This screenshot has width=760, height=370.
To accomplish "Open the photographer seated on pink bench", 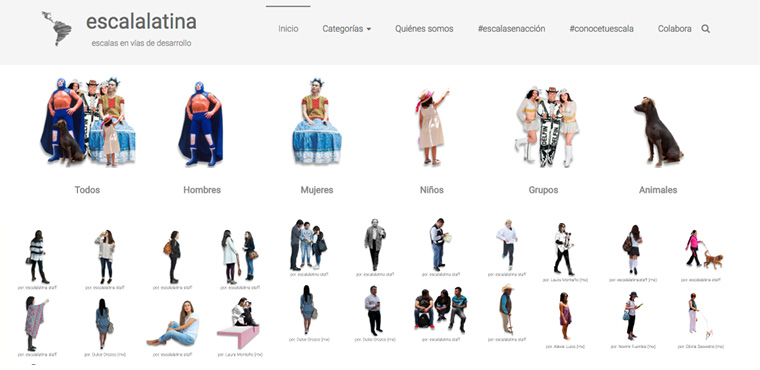I will tap(238, 323).
